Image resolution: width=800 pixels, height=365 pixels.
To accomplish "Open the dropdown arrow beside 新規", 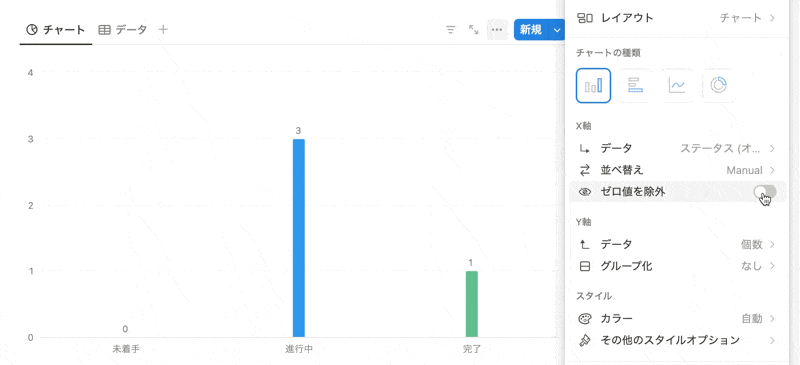I will (557, 30).
